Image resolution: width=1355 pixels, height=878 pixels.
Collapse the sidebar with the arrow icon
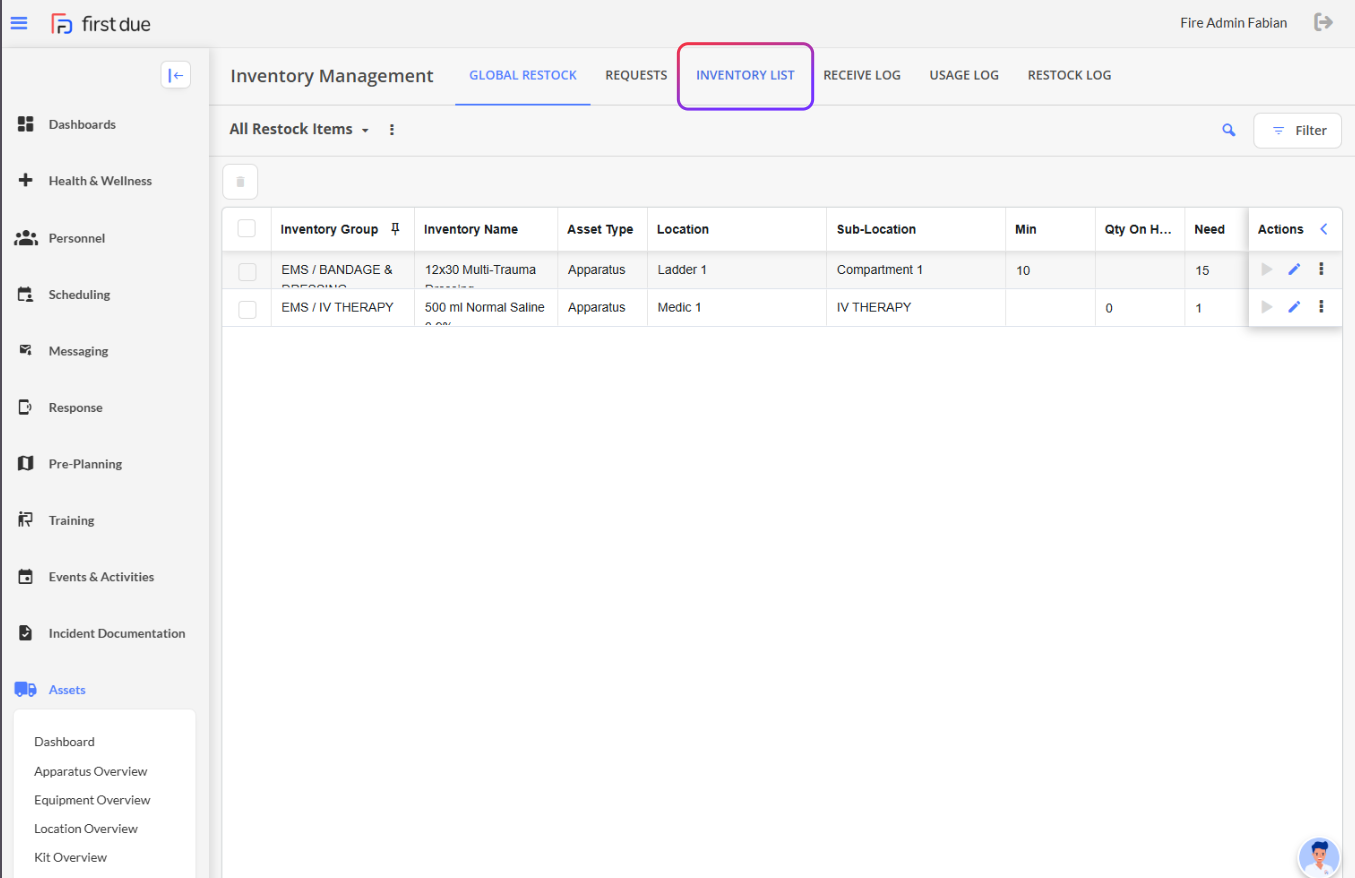[176, 75]
